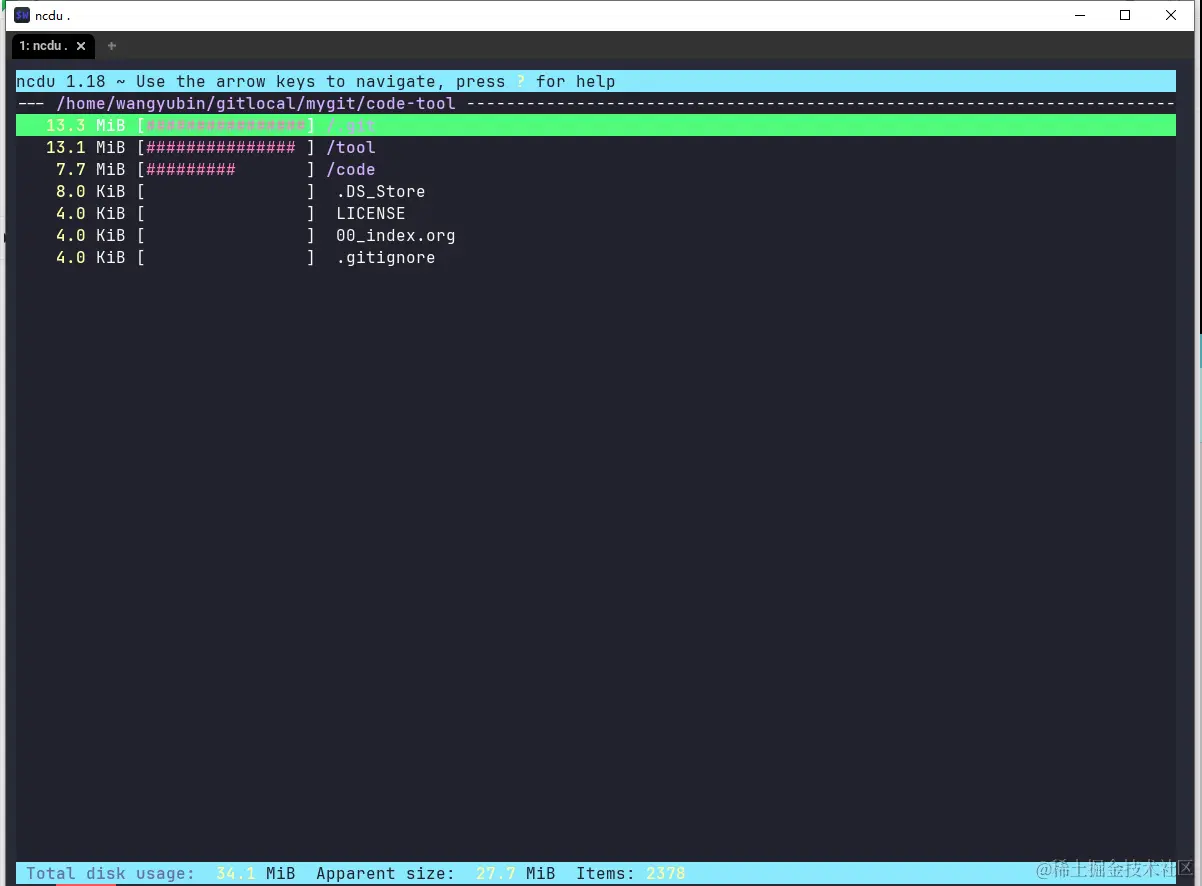The image size is (1202, 886).
Task: Select the /code directory entry
Action: pos(351,169)
